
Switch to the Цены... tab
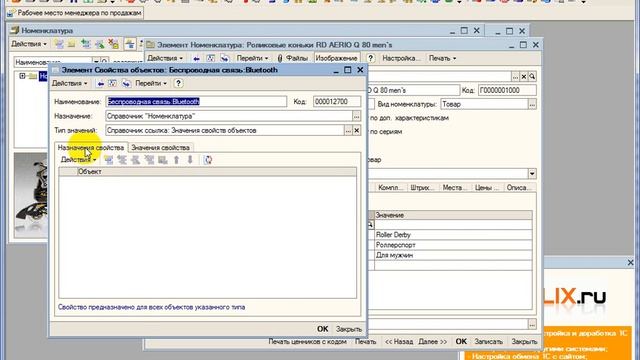pos(486,187)
